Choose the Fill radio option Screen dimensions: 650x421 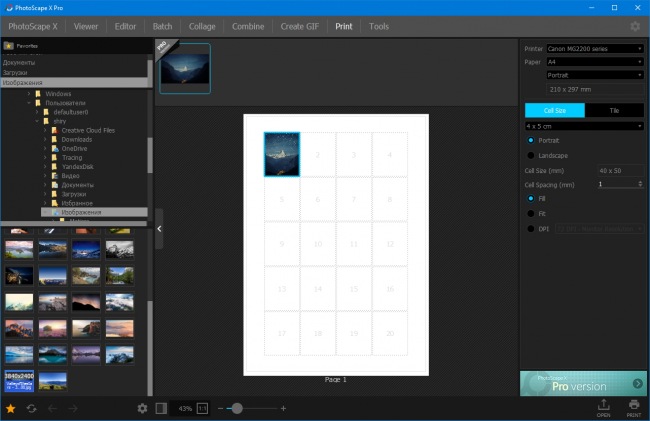click(531, 198)
